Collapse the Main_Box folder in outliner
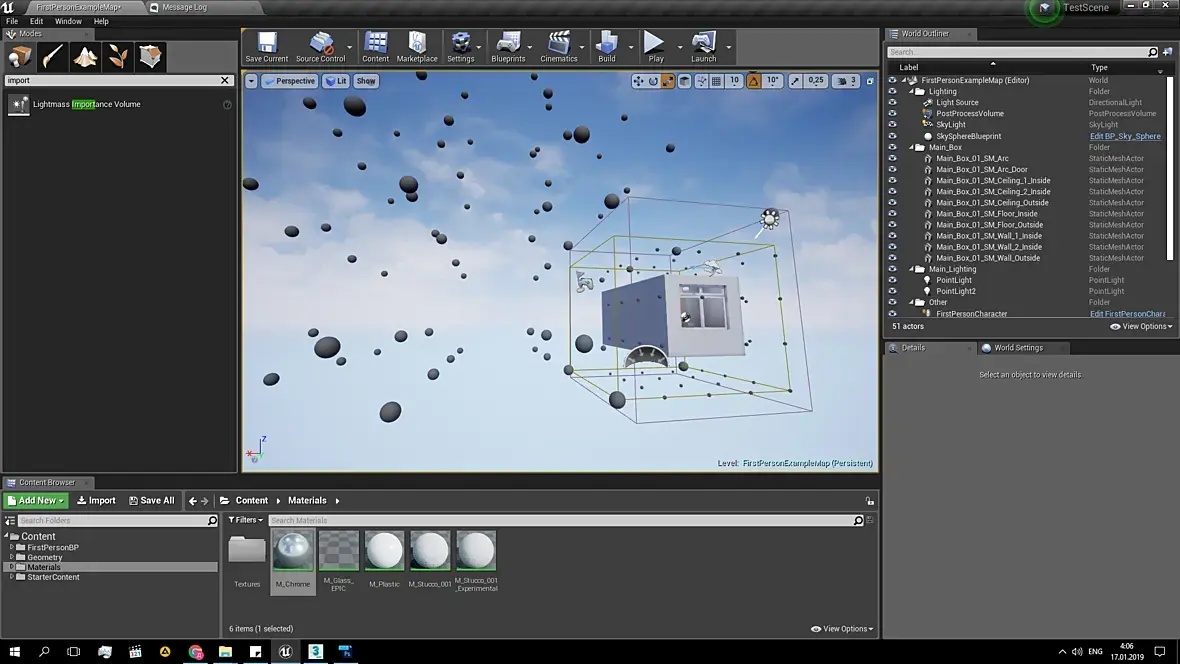The height and width of the screenshot is (664, 1180). click(x=911, y=148)
